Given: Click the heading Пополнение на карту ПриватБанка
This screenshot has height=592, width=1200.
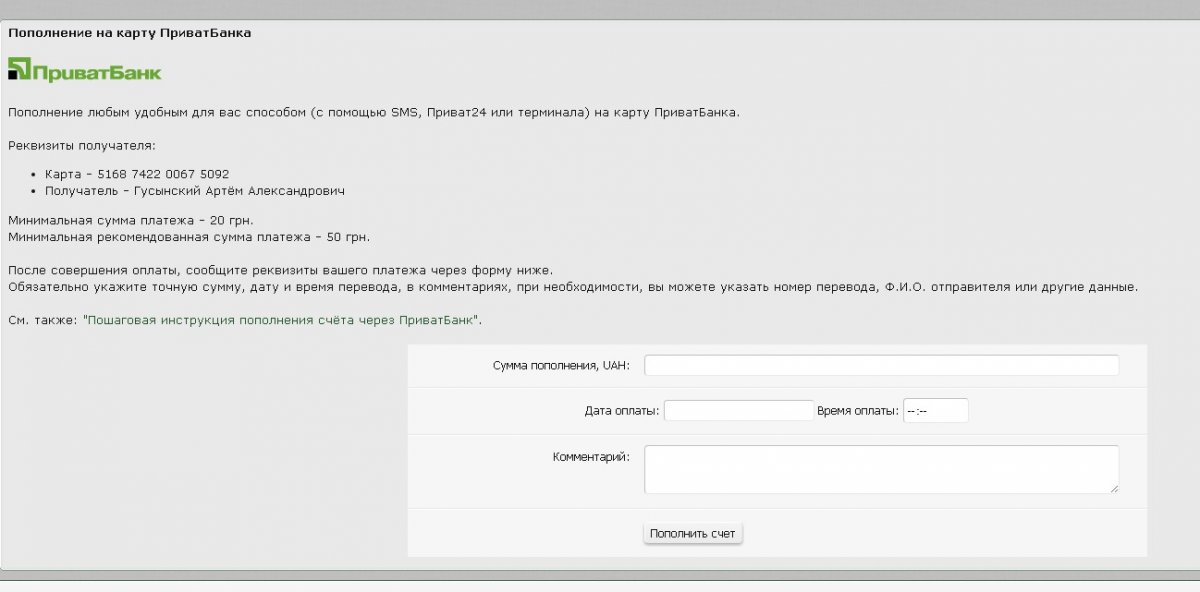Looking at the screenshot, I should pos(130,33).
